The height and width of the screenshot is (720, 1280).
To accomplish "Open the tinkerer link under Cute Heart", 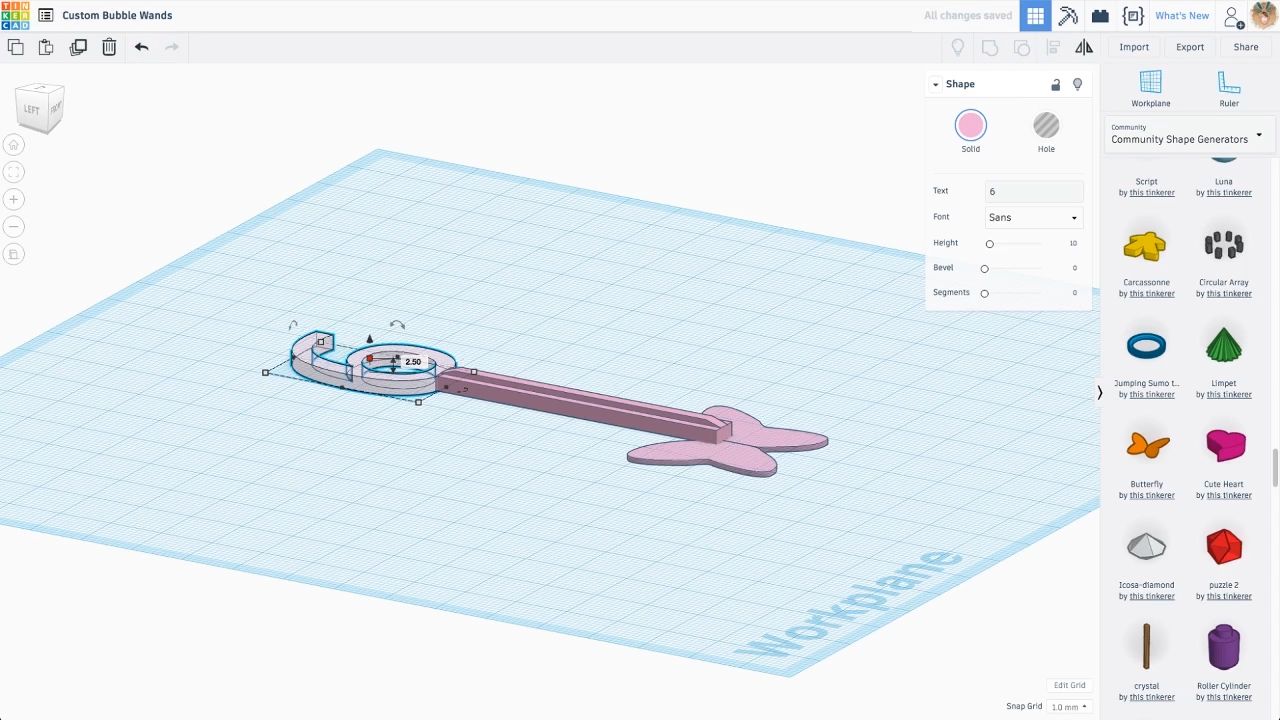I will click(x=1229, y=496).
